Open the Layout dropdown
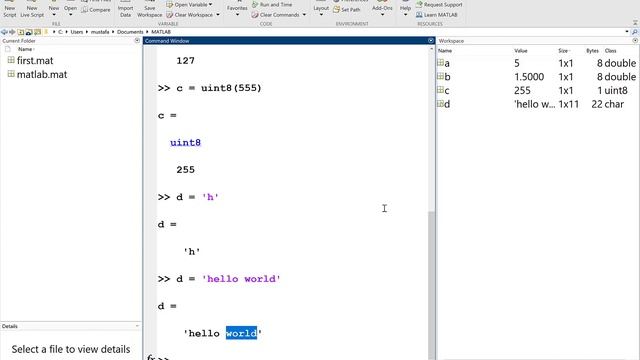 click(321, 10)
